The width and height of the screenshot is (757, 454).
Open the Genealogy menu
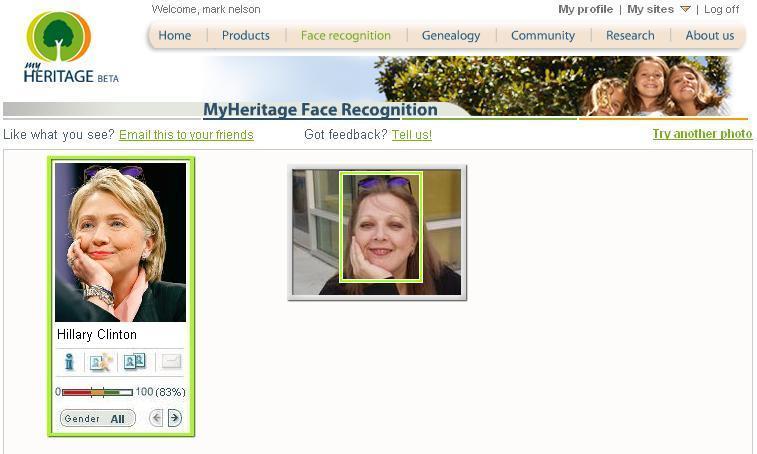(451, 35)
